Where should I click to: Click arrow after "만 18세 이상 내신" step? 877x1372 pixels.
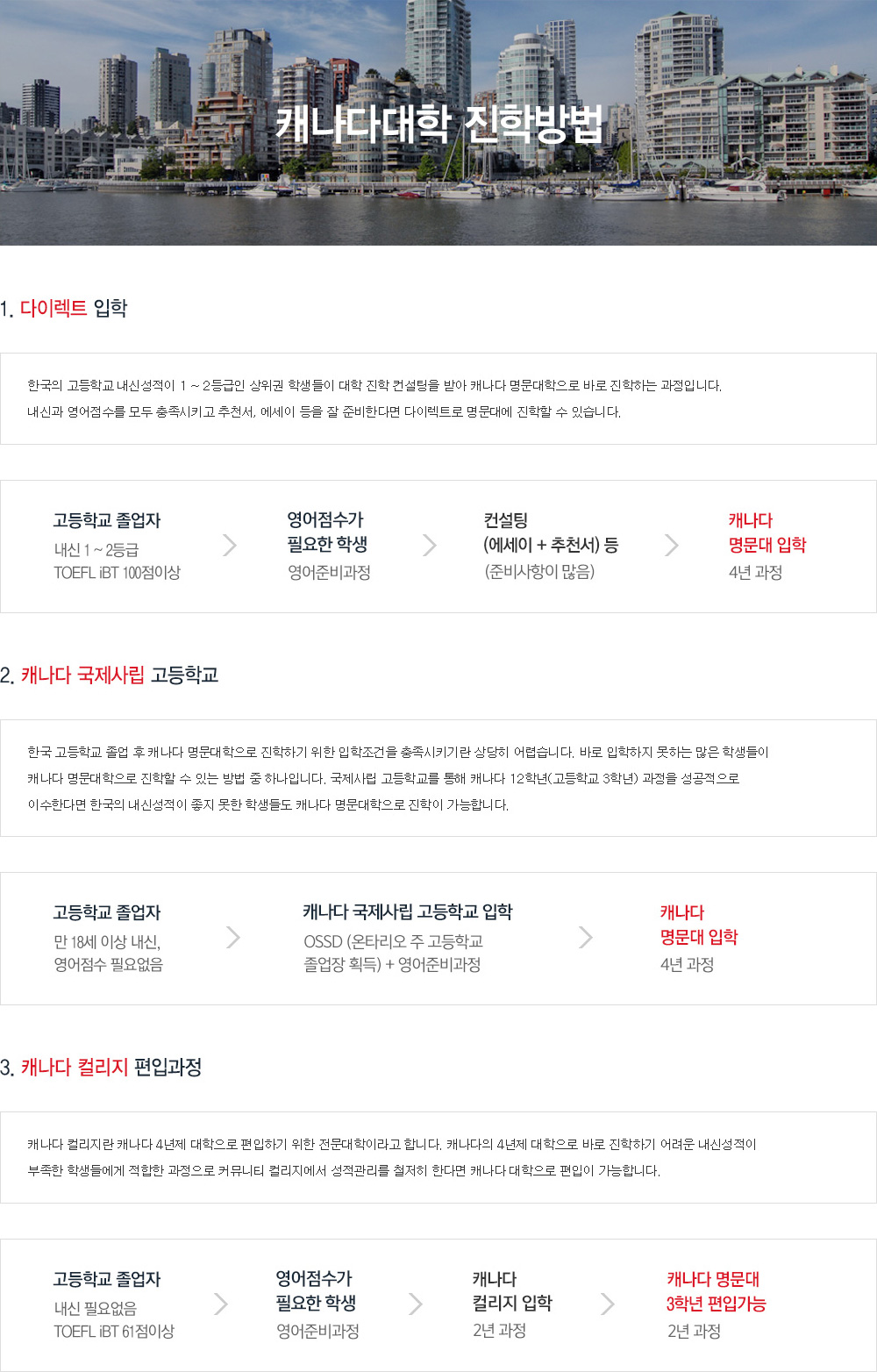233,938
